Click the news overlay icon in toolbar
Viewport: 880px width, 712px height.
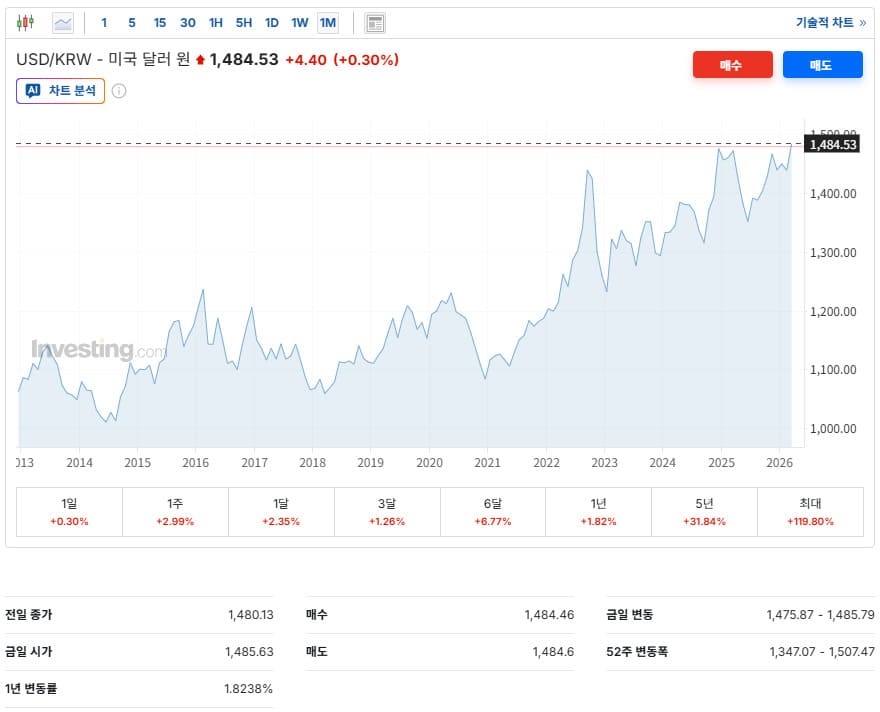[x=375, y=22]
